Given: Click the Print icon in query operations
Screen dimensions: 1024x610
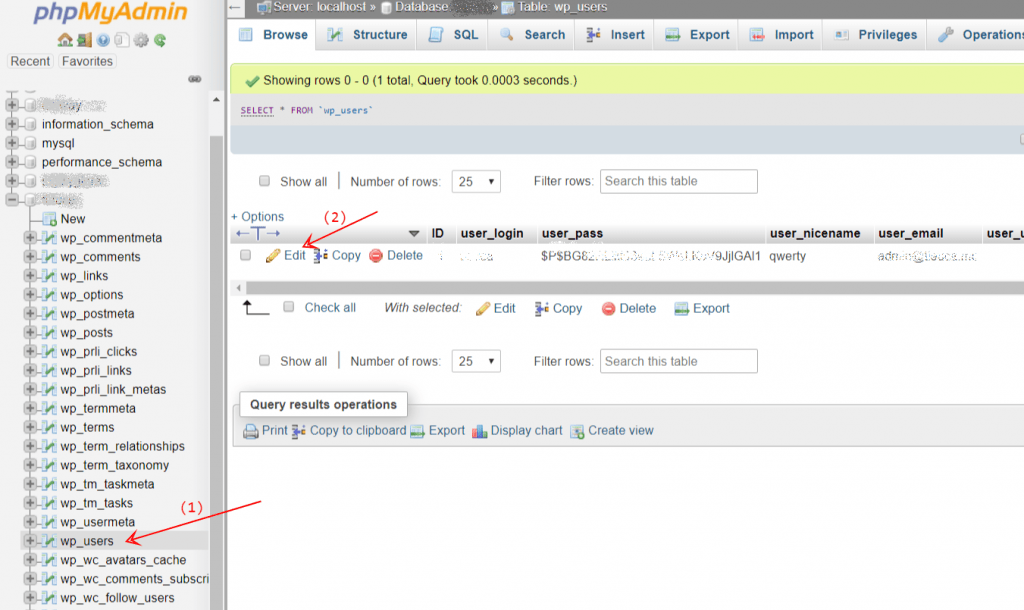Looking at the screenshot, I should click(x=251, y=431).
